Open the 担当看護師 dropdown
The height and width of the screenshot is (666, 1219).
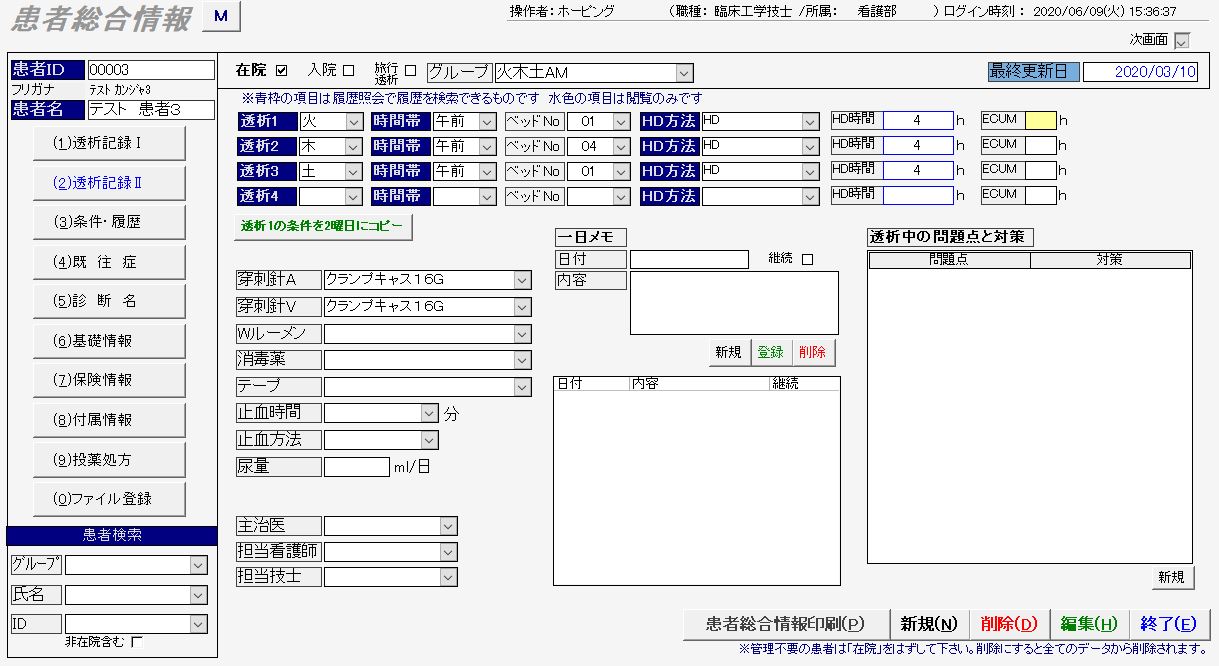click(448, 551)
